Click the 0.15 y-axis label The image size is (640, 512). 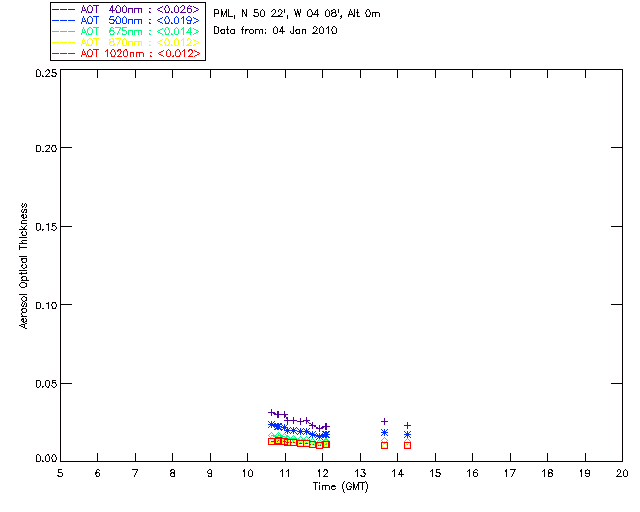[46, 227]
